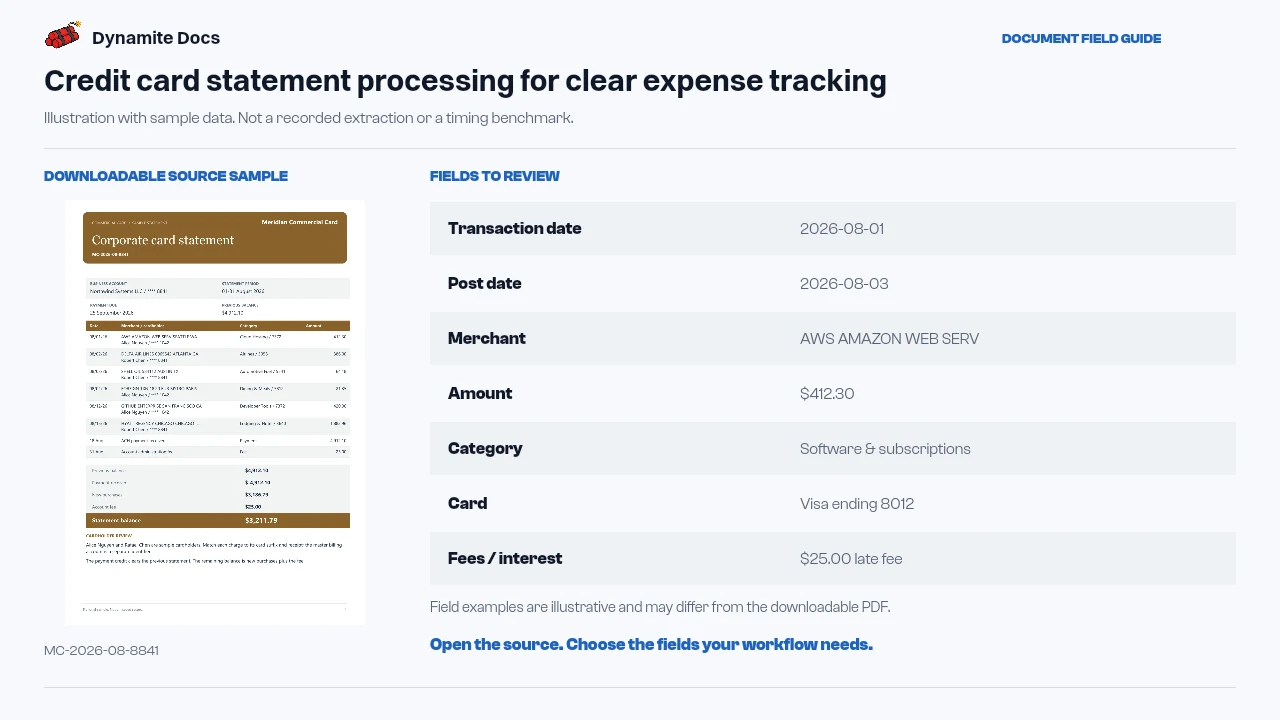Select the 'DOCUMENT FIELD GUIDE' header label
The width and height of the screenshot is (1280, 720).
(x=1081, y=39)
